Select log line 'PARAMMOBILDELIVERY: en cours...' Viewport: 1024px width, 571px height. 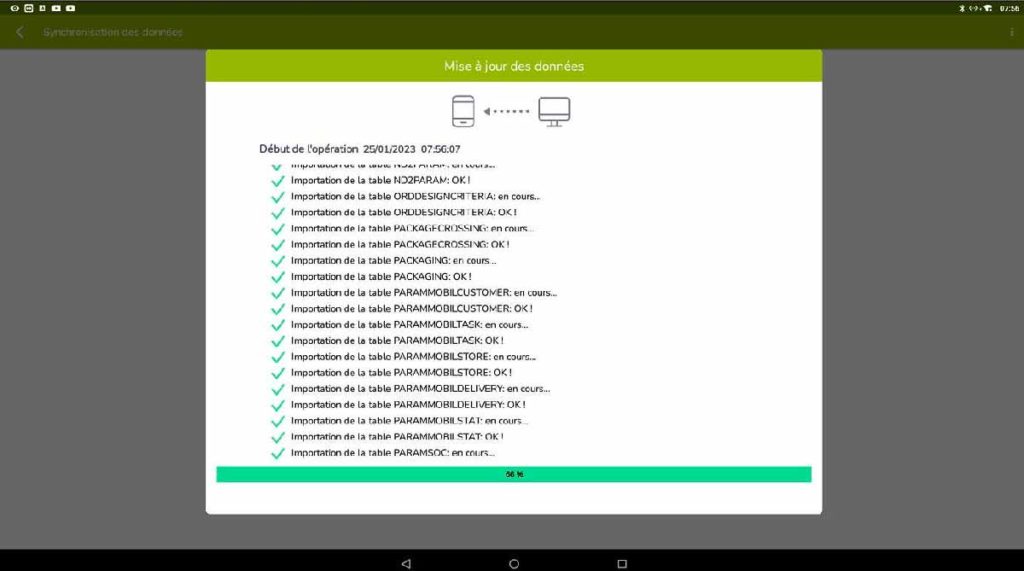click(x=421, y=388)
